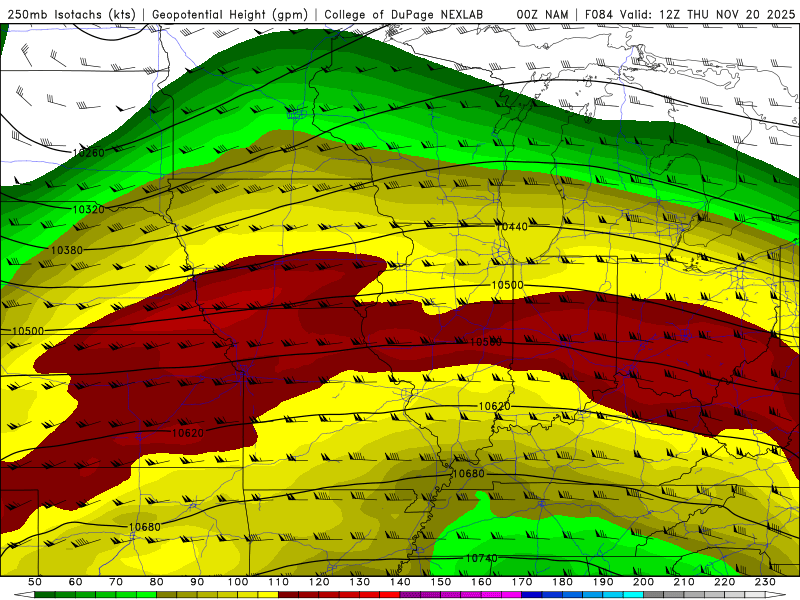Image resolution: width=800 pixels, height=600 pixels.
Task: Click the right arrow cap of the color bar
Action: tap(776, 595)
